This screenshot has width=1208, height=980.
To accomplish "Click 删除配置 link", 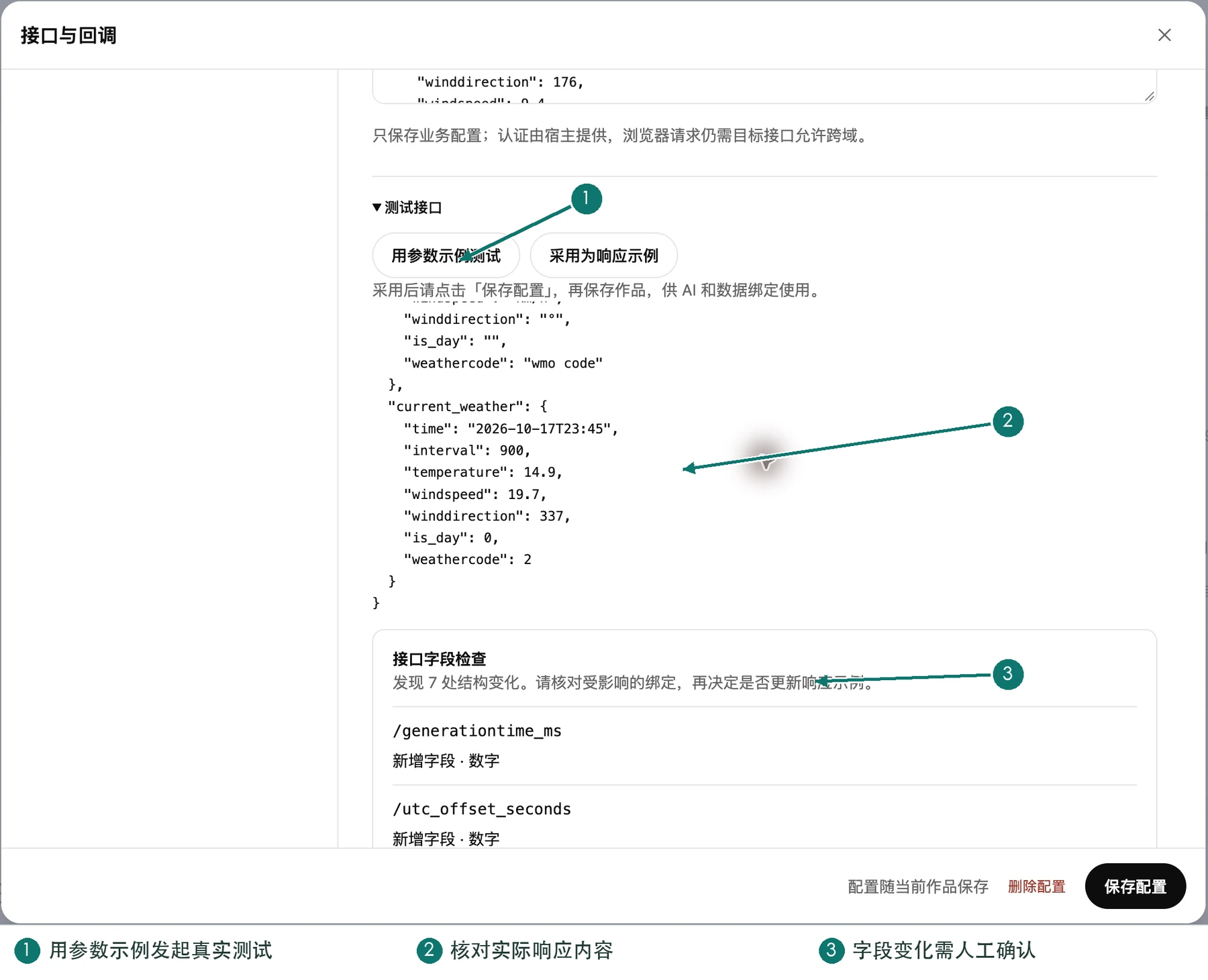I will (x=1036, y=887).
